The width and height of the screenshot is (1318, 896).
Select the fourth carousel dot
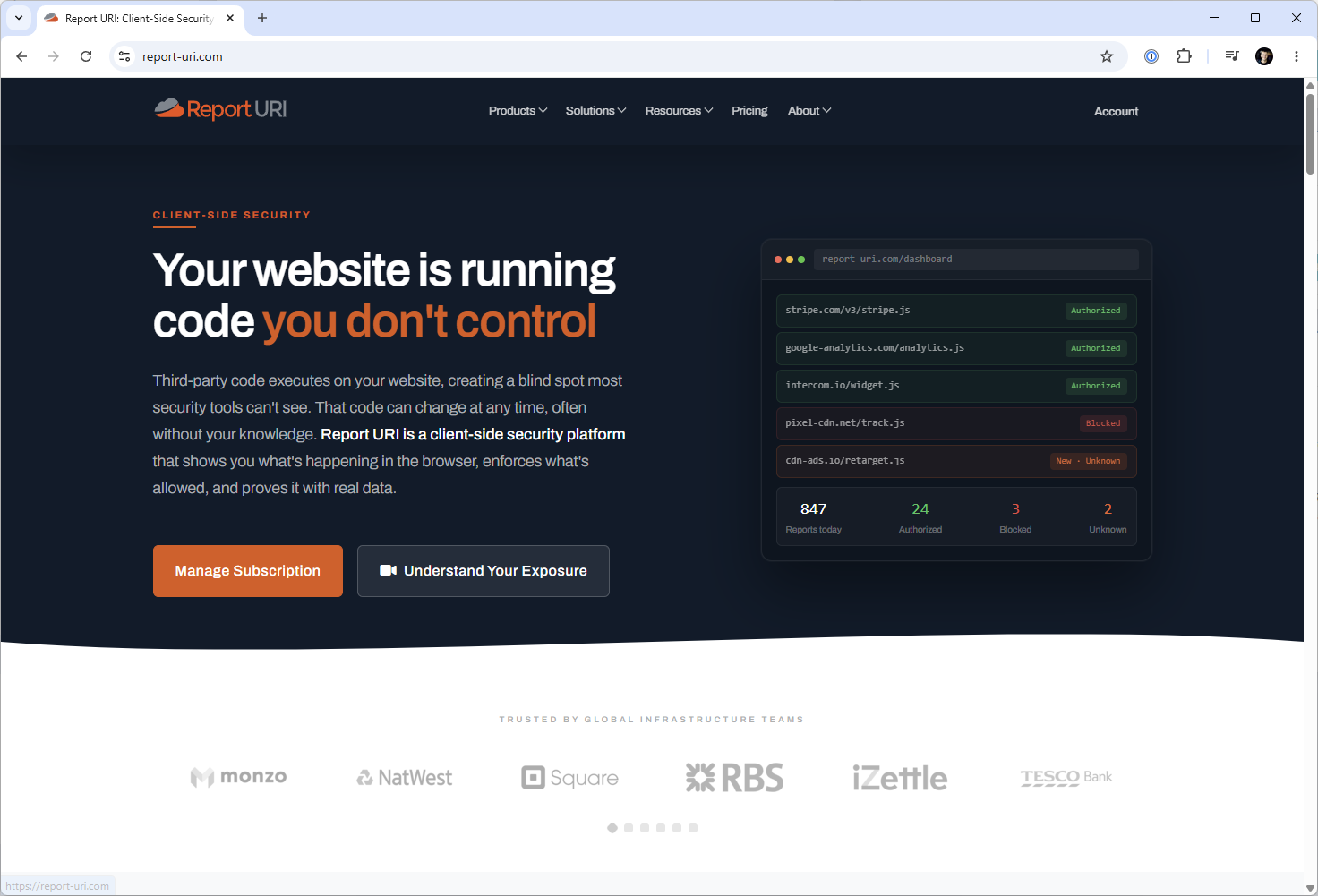(x=661, y=828)
